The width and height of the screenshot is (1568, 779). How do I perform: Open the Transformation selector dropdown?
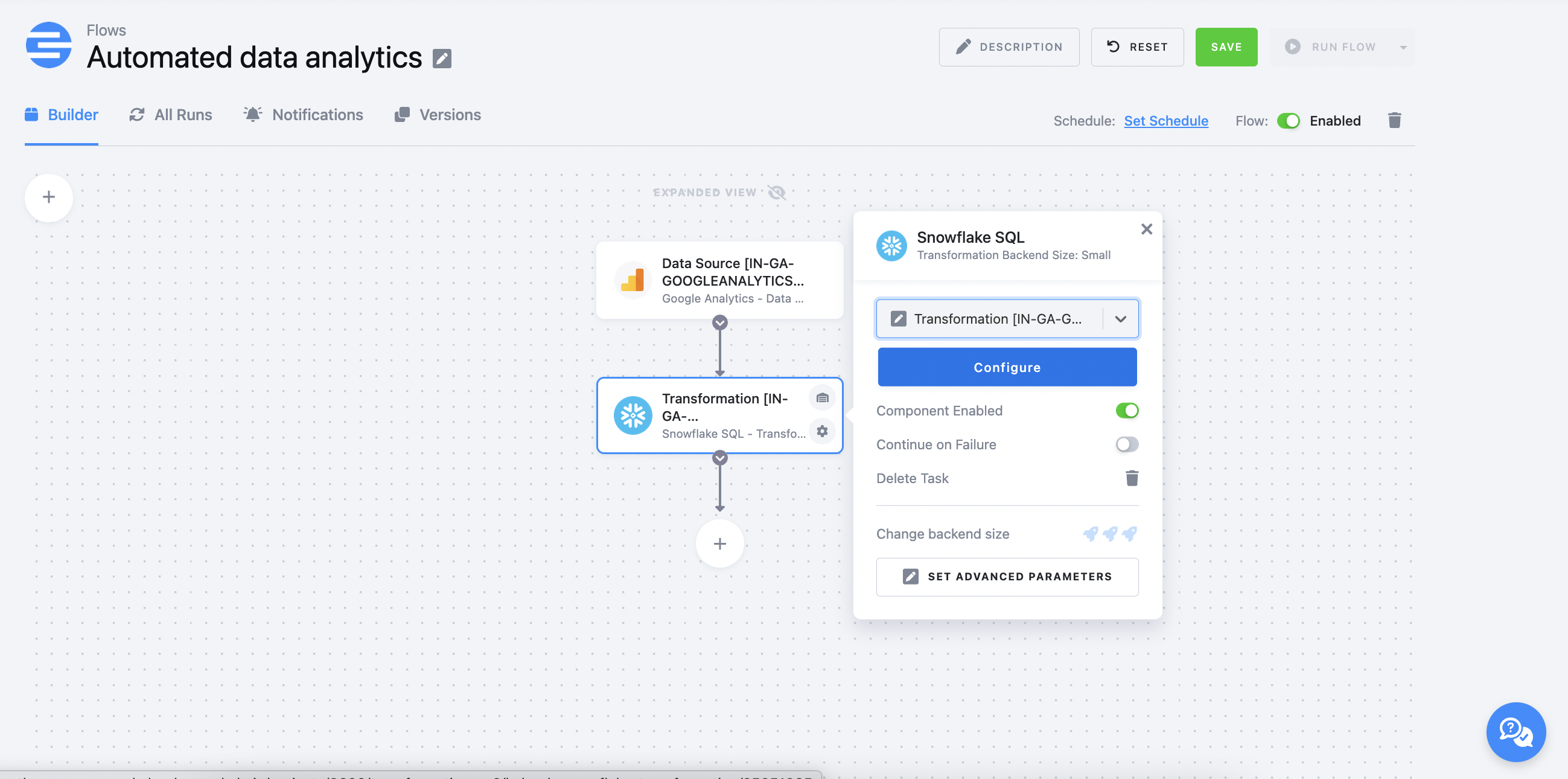[1120, 318]
